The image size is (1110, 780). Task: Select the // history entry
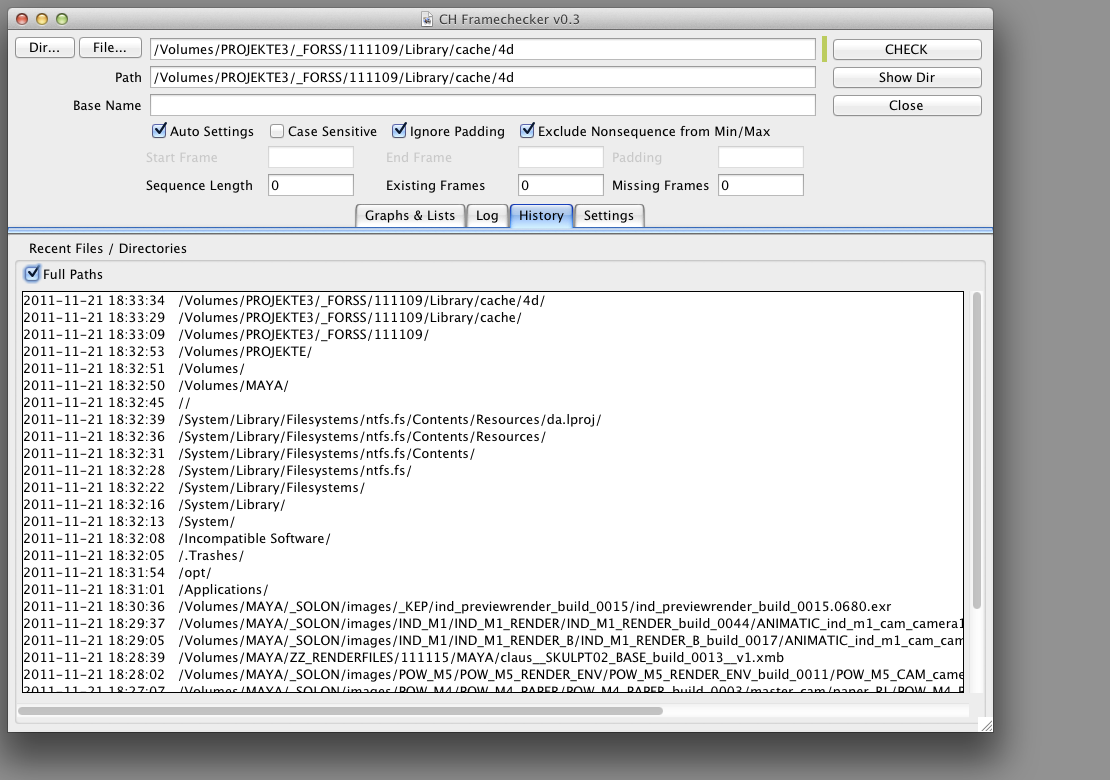pyautogui.click(x=493, y=403)
